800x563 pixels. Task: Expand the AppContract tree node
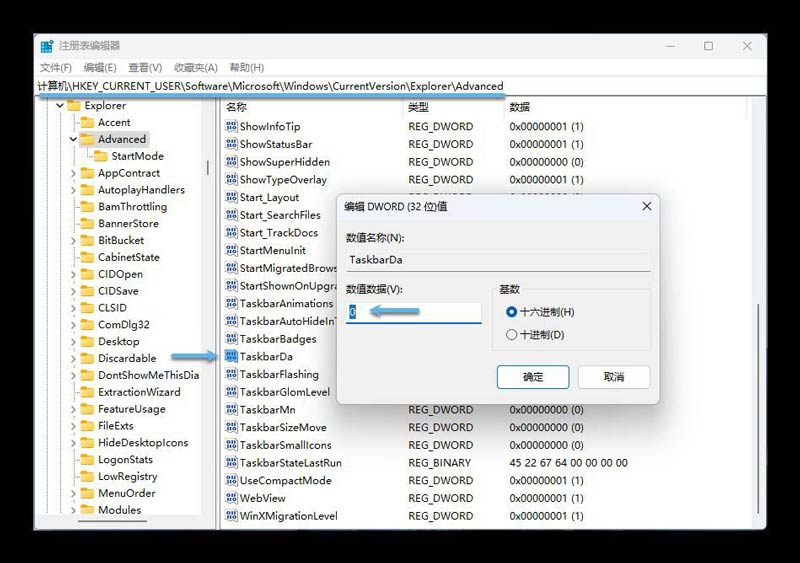tap(73, 173)
